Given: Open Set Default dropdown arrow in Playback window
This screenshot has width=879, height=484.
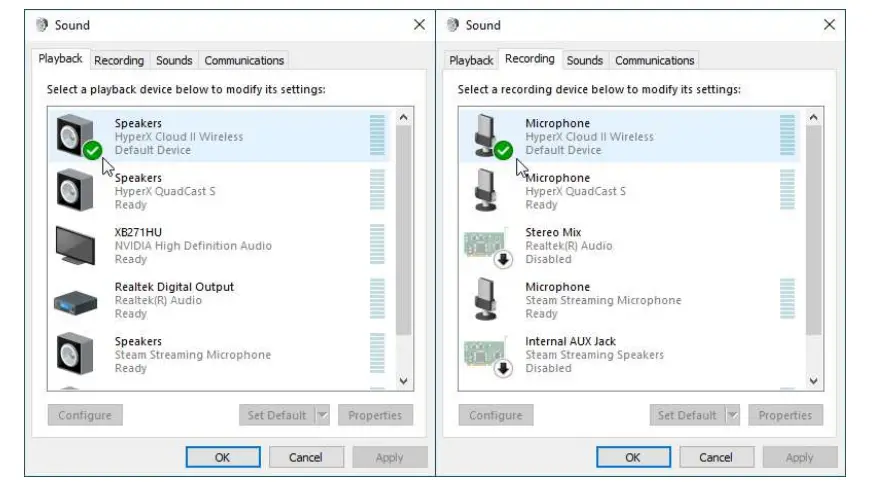Looking at the screenshot, I should pyautogui.click(x=322, y=415).
